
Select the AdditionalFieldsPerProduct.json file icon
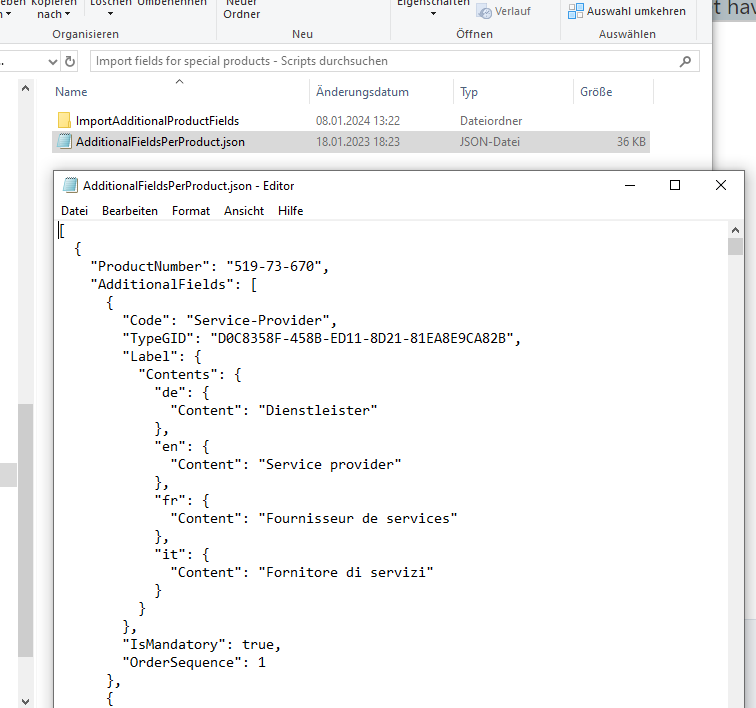point(65,142)
